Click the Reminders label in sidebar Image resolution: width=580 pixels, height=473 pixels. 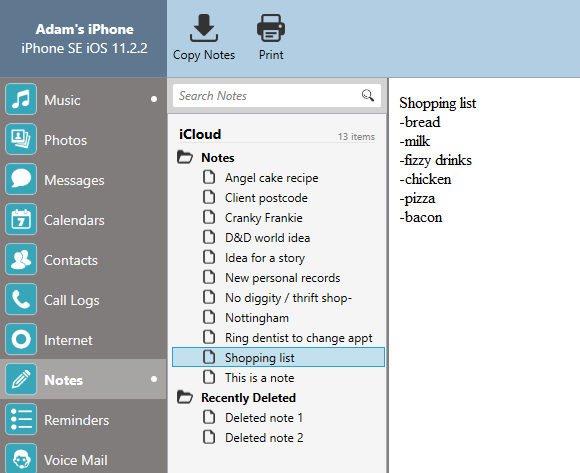[77, 420]
